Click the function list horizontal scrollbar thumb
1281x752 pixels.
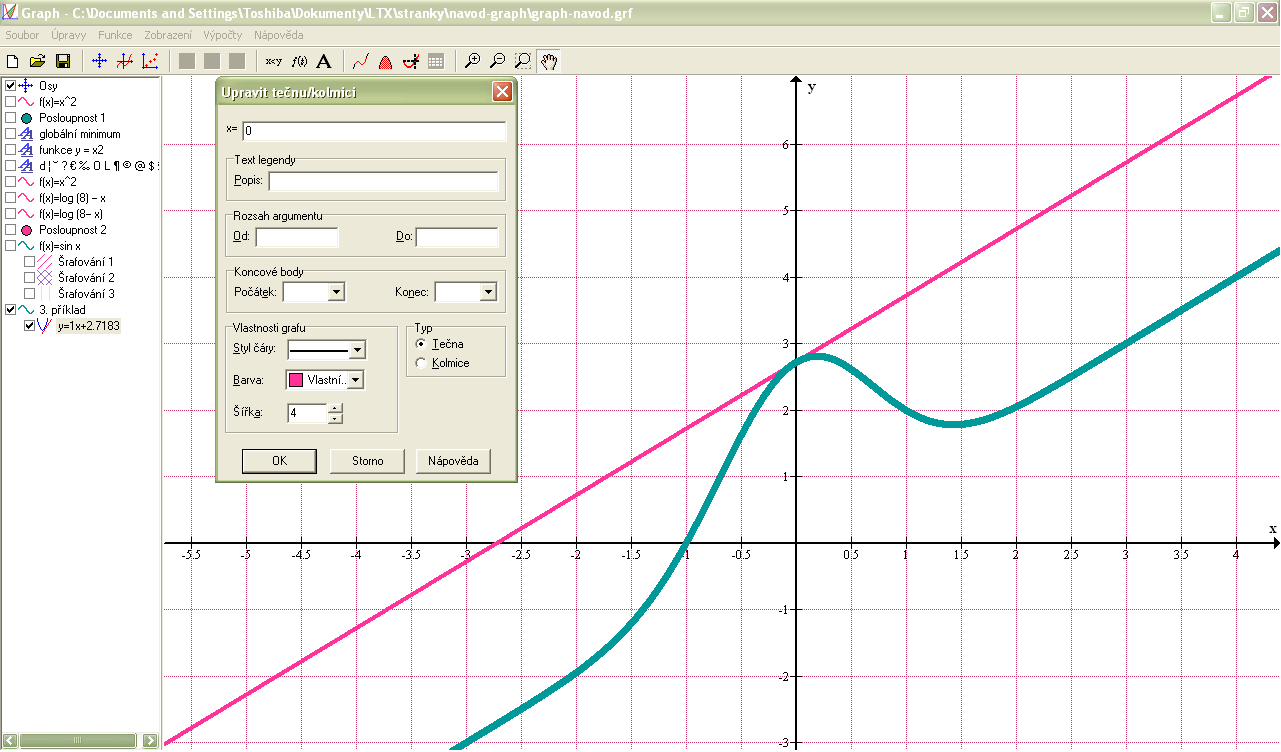click(78, 741)
